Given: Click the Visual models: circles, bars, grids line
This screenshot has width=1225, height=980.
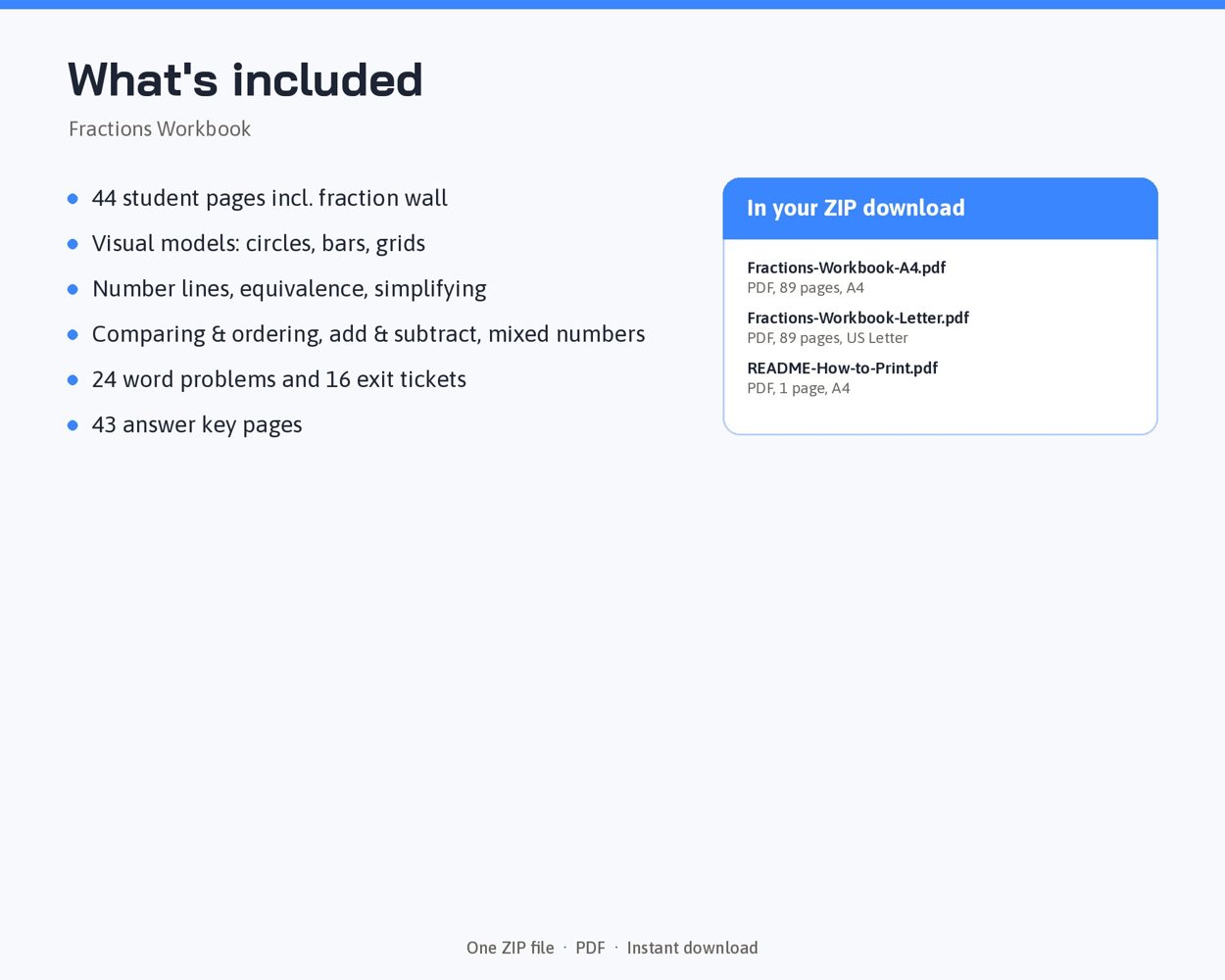Looking at the screenshot, I should click(x=259, y=243).
